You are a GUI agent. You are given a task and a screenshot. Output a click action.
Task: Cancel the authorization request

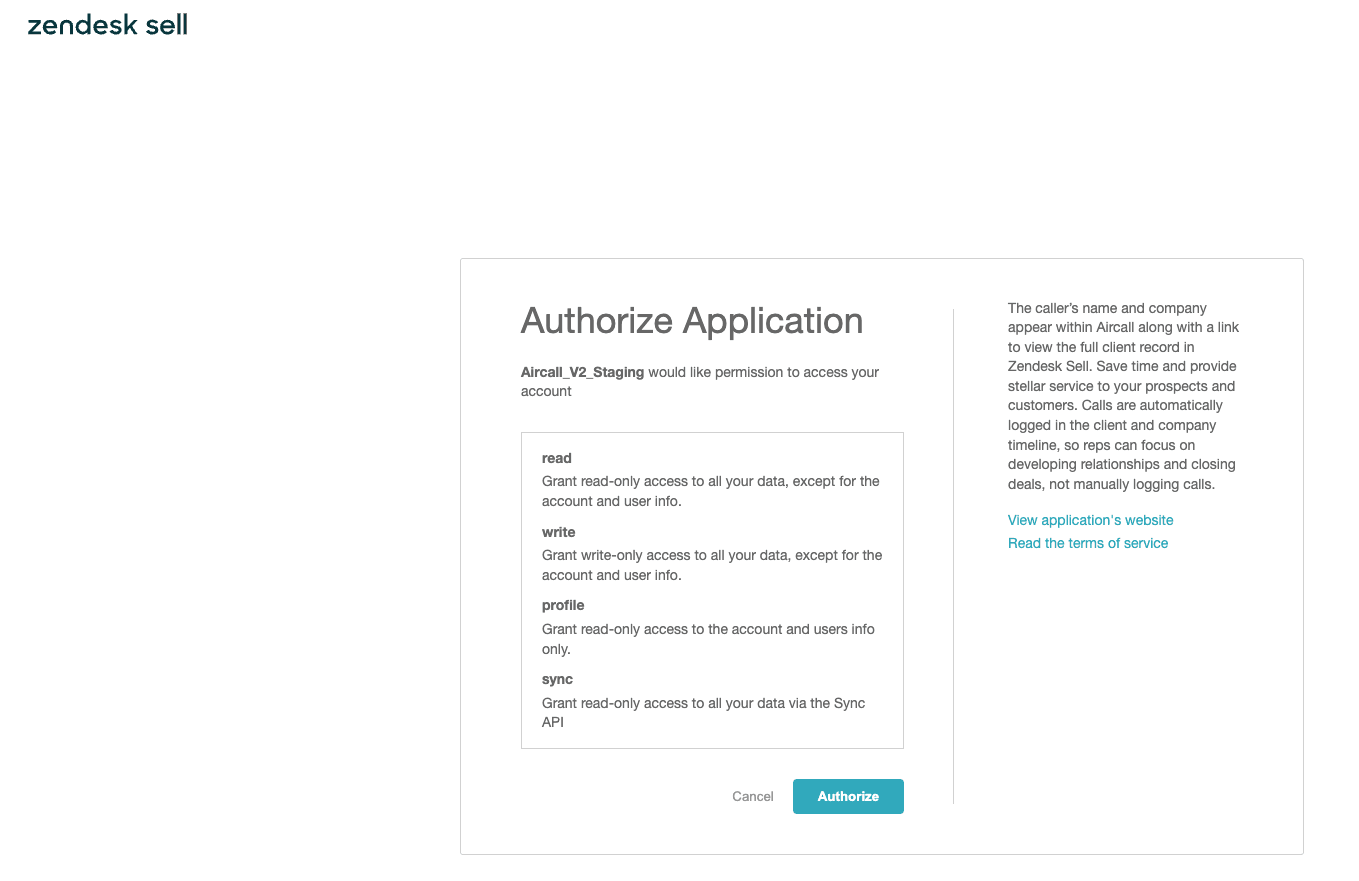(752, 797)
